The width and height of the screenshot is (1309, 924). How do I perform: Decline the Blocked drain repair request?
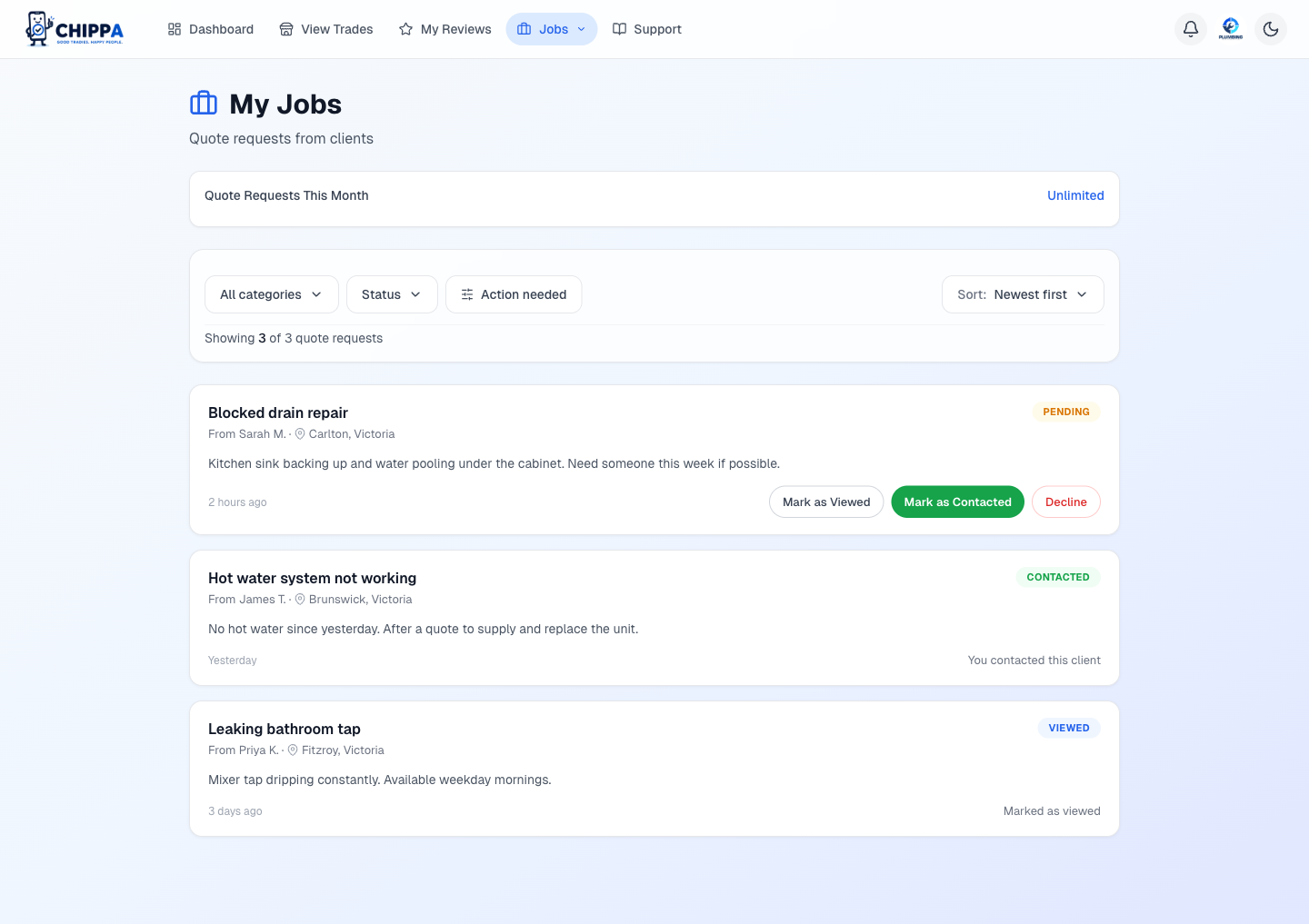[x=1066, y=502]
